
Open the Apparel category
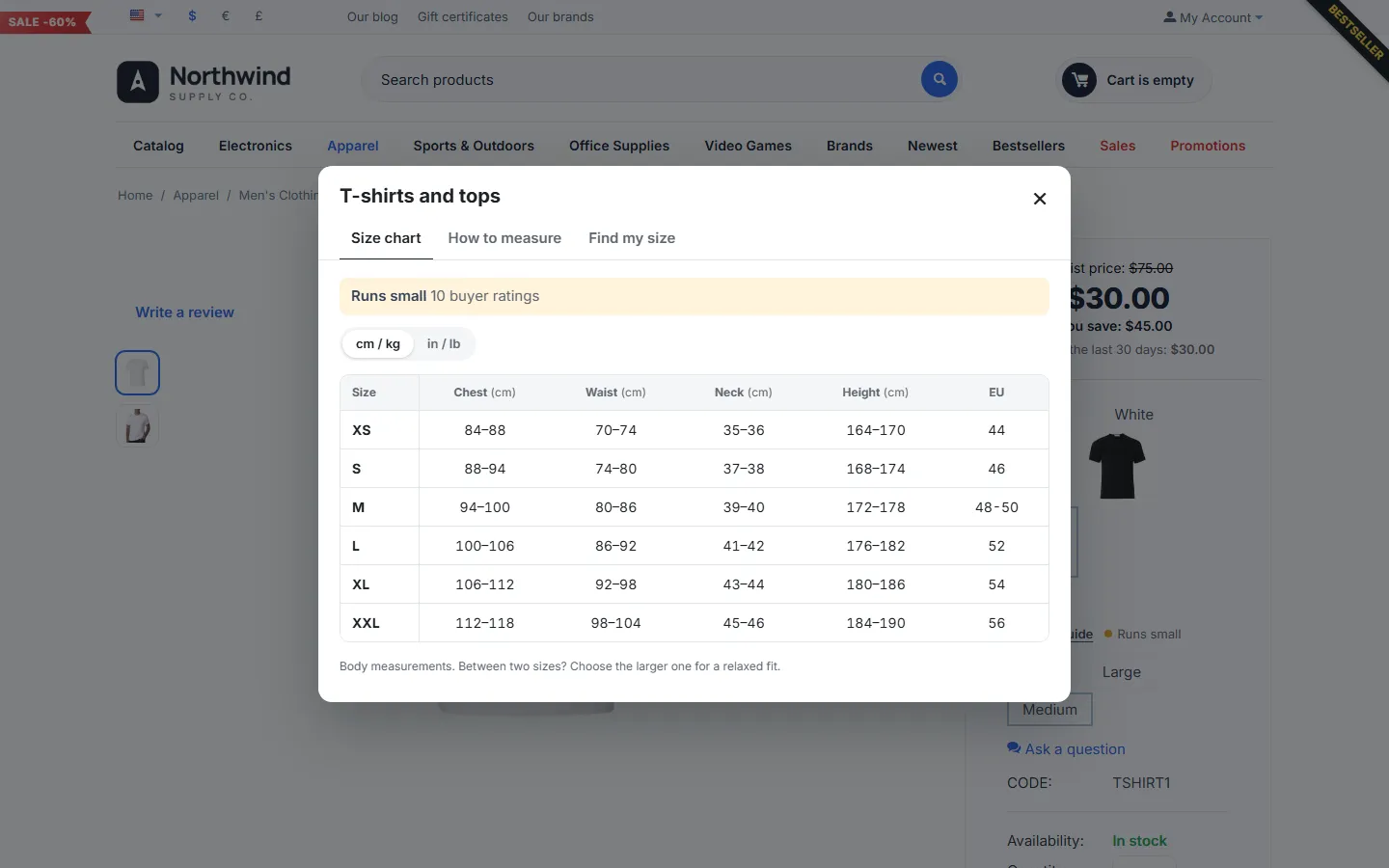[x=353, y=146]
